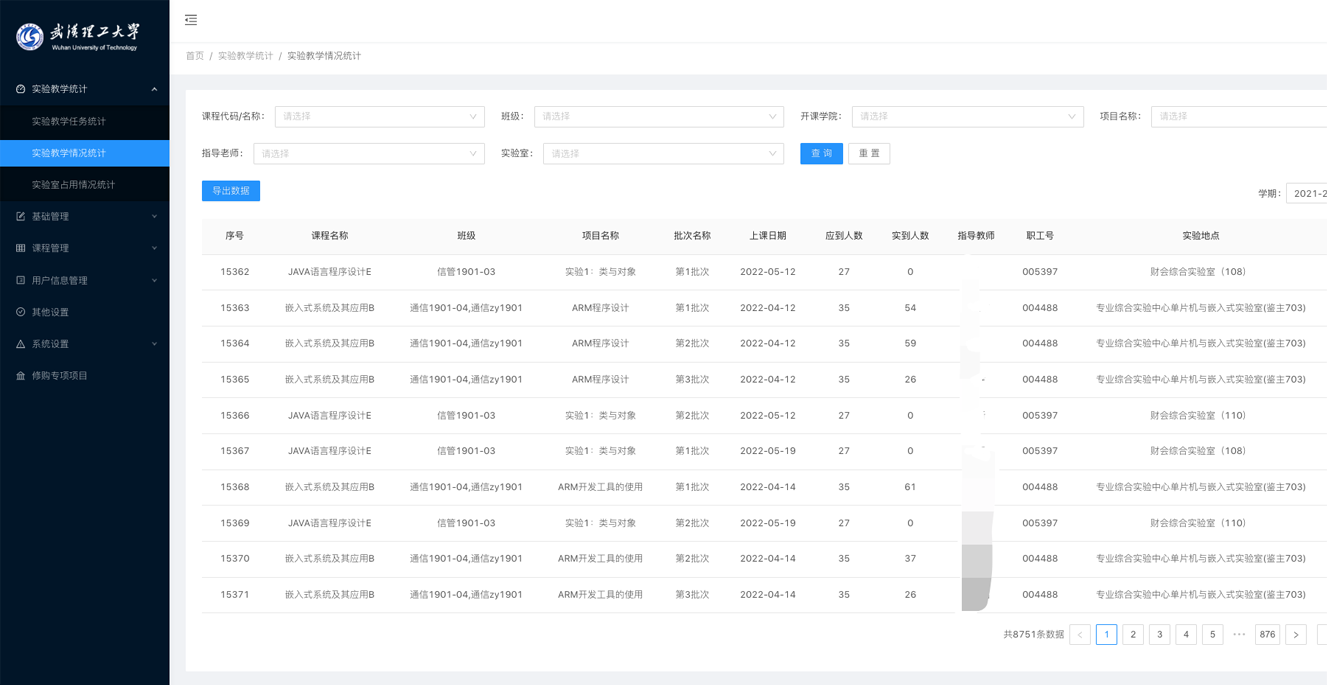This screenshot has width=1327, height=685.
Task: Click the 修购专项项目 bank icon
Action: [20, 376]
